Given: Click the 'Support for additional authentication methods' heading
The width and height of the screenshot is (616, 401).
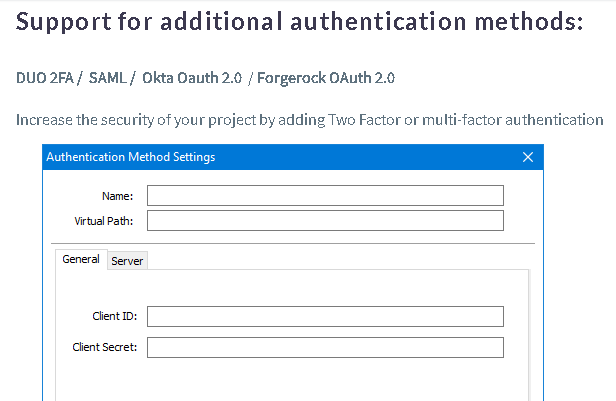Looking at the screenshot, I should [300, 21].
